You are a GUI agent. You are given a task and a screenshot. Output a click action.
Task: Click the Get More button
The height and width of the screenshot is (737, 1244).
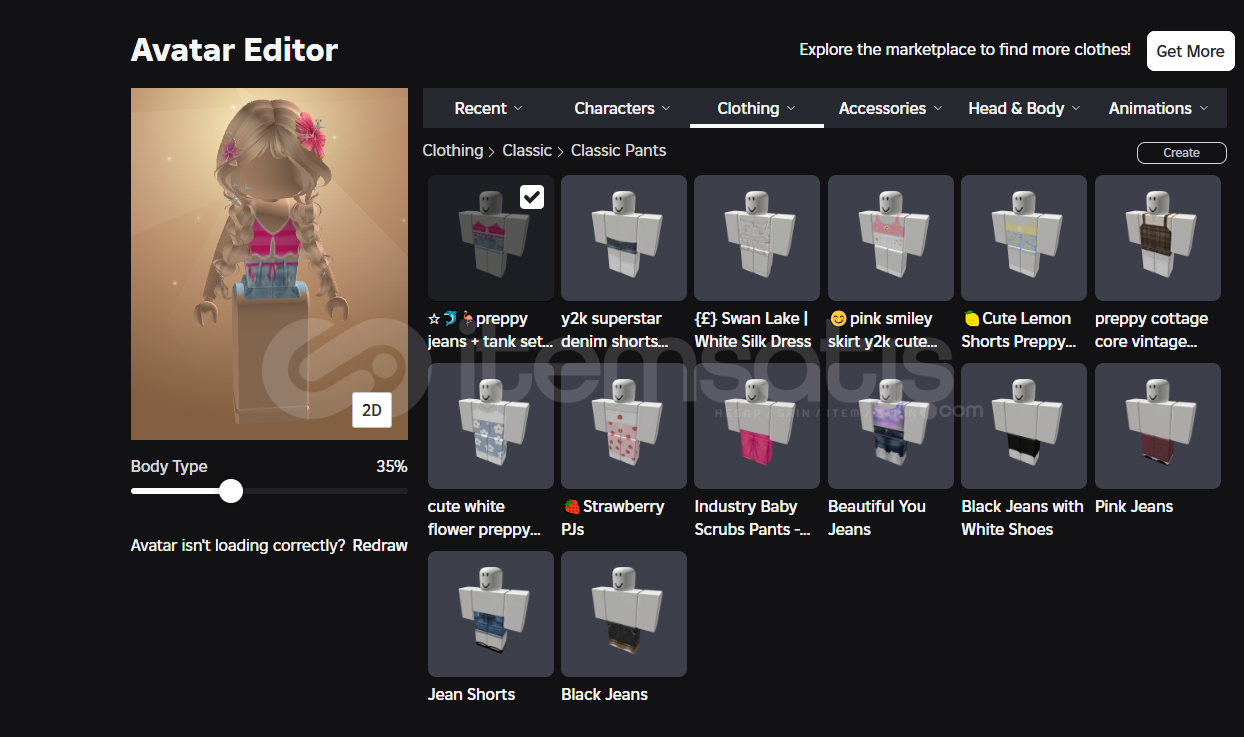coord(1190,51)
